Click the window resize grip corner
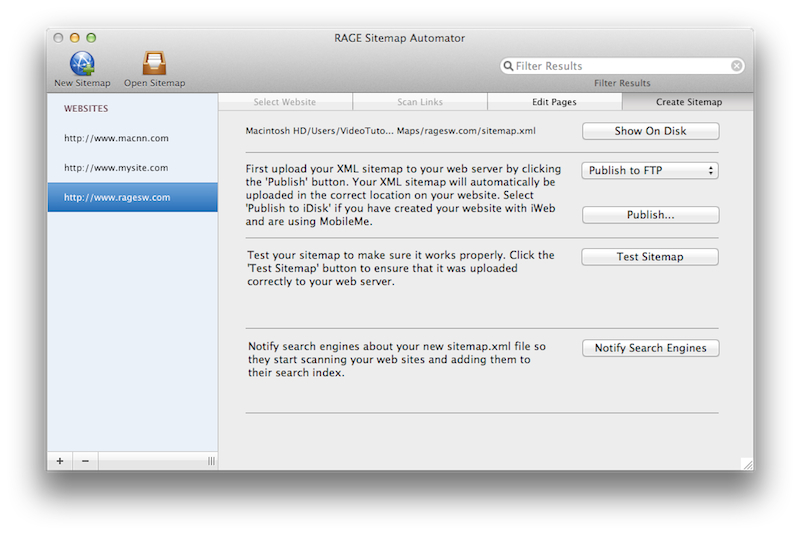 (747, 464)
